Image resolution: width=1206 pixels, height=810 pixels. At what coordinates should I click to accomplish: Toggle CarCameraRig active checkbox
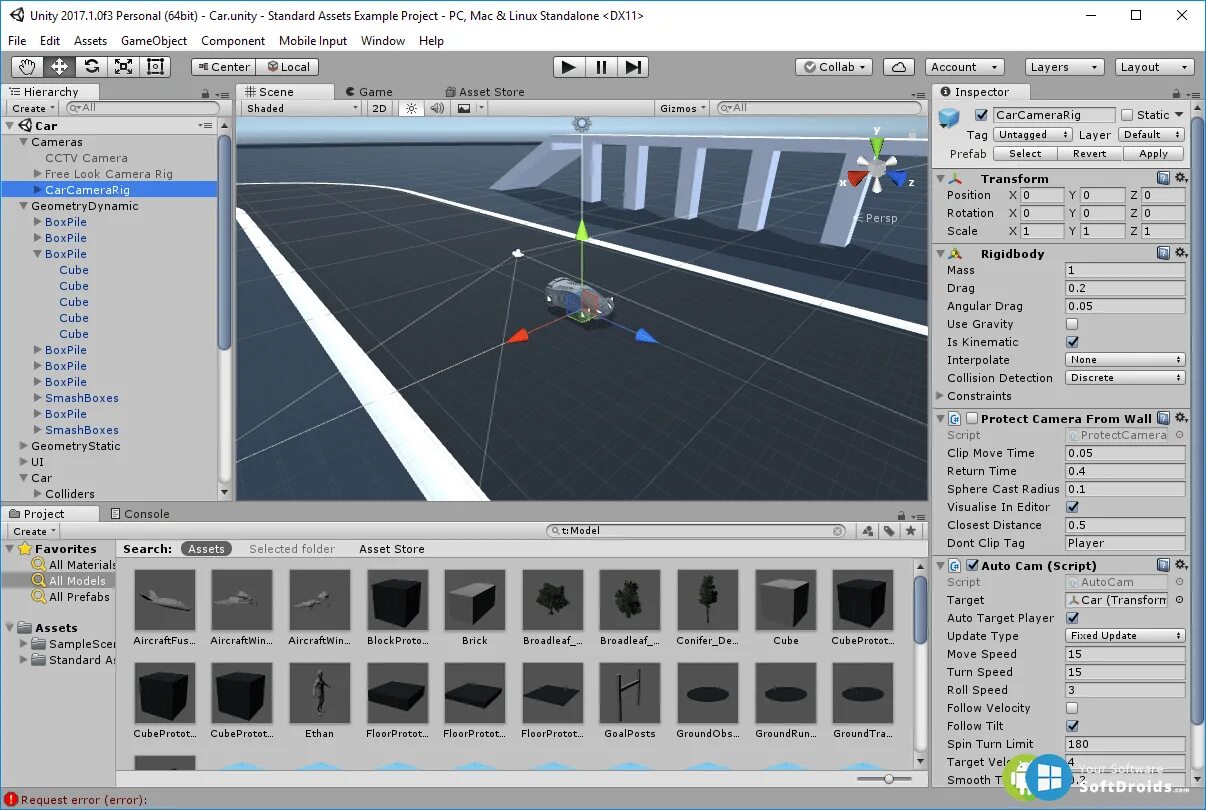pyautogui.click(x=981, y=115)
